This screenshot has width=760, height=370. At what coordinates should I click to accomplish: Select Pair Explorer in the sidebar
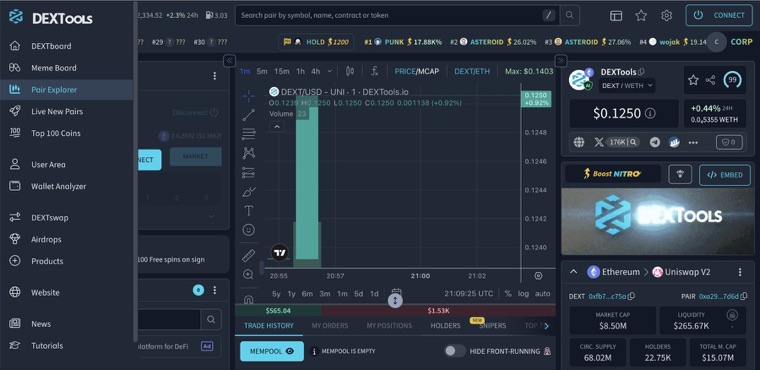(54, 90)
